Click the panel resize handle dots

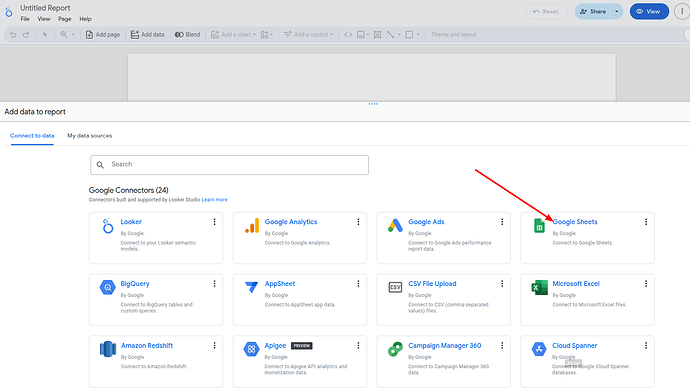[373, 104]
